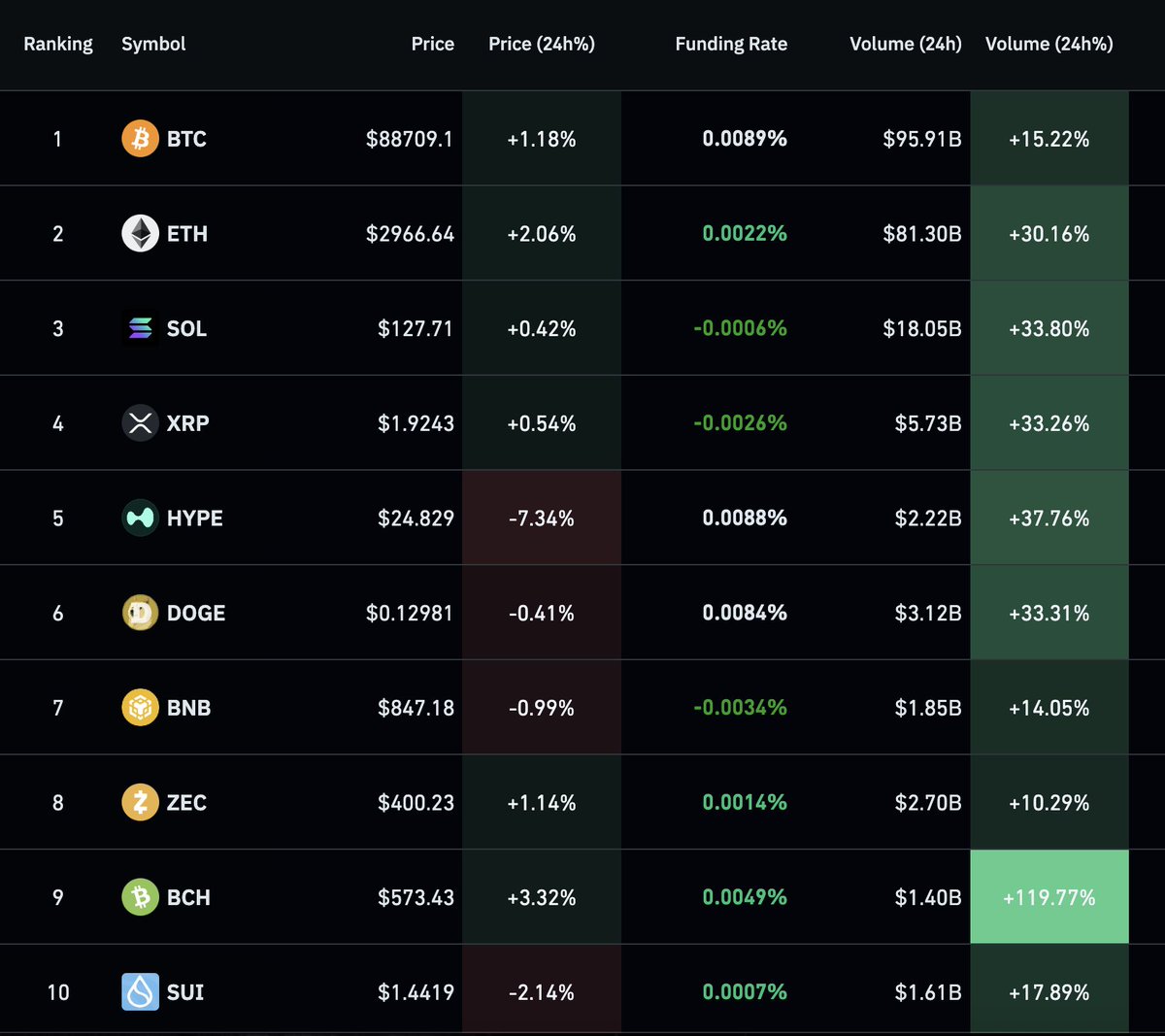
Task: Select BCH +119.77% volume change cell
Action: pyautogui.click(x=1048, y=897)
